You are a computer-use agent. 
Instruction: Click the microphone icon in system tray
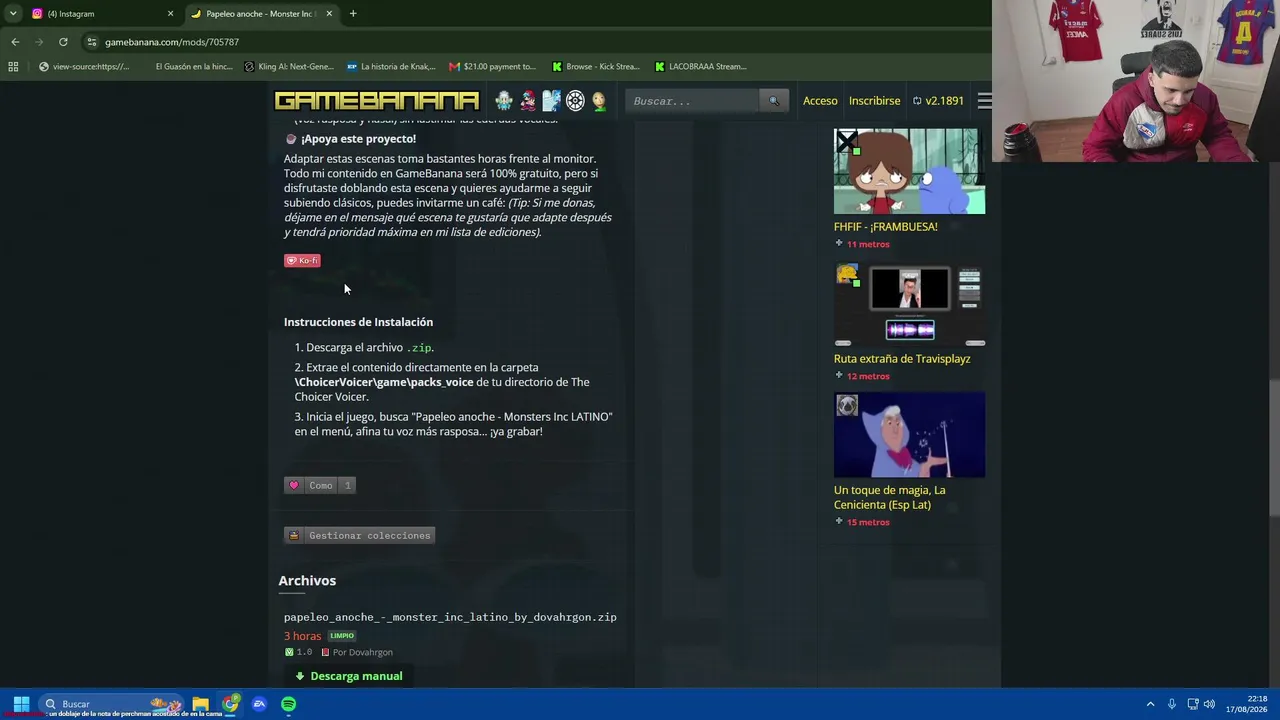1172,704
